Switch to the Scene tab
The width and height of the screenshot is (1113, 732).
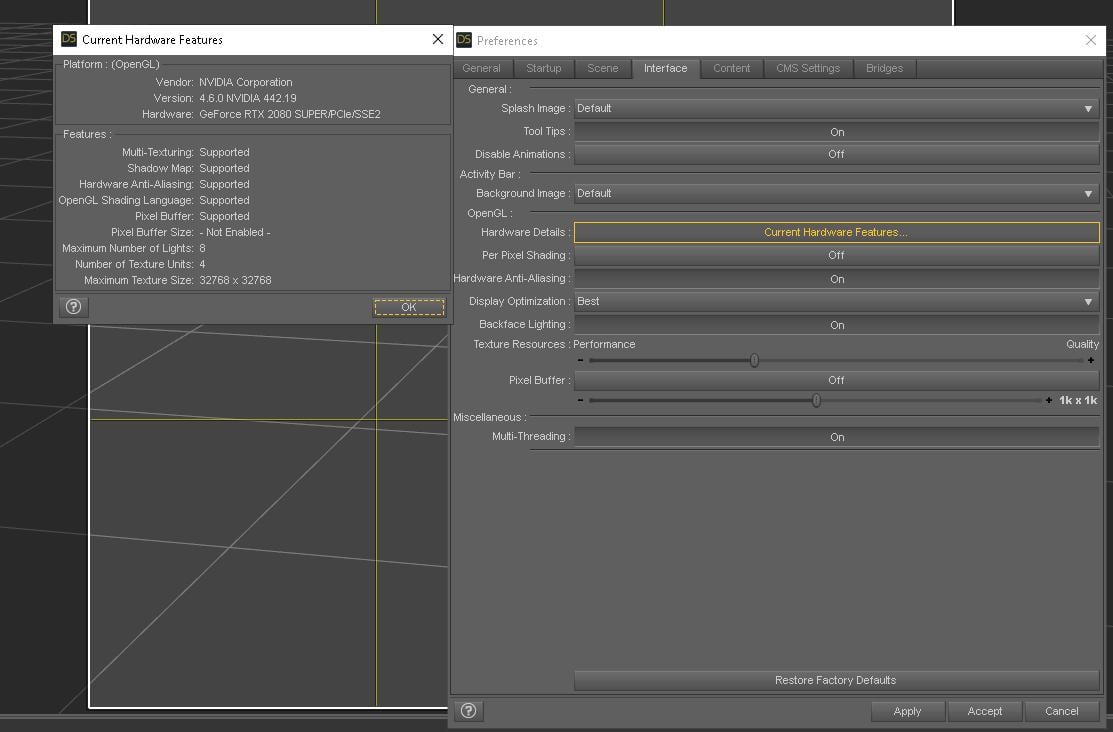pos(603,68)
